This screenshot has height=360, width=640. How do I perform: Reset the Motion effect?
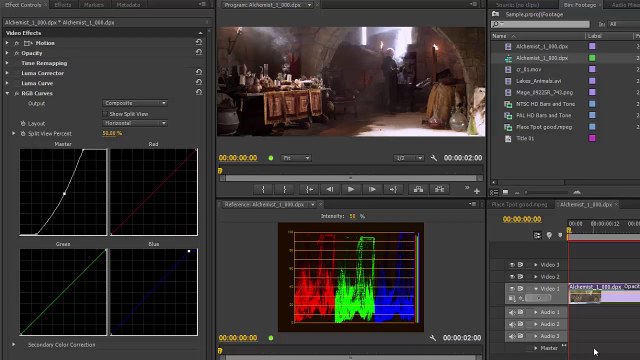[199, 42]
